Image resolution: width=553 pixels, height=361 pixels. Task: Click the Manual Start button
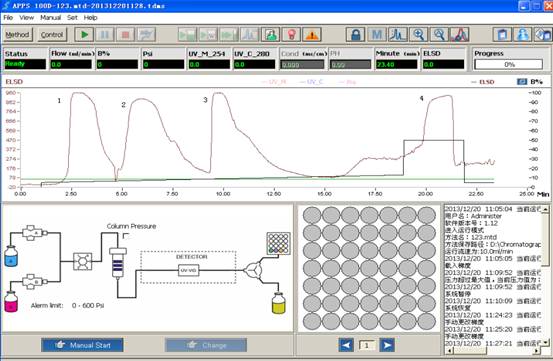point(82,345)
